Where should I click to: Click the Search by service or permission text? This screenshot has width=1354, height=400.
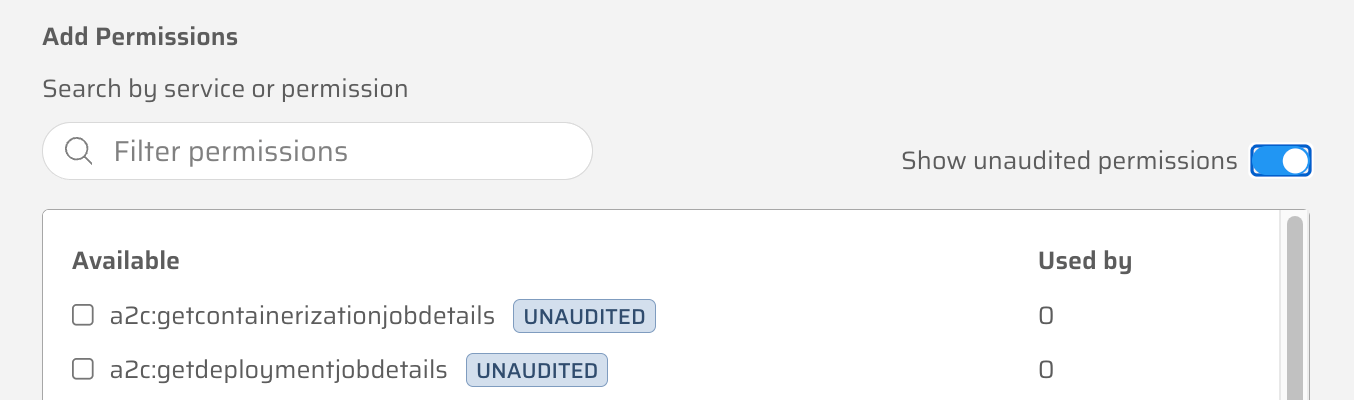tap(225, 89)
